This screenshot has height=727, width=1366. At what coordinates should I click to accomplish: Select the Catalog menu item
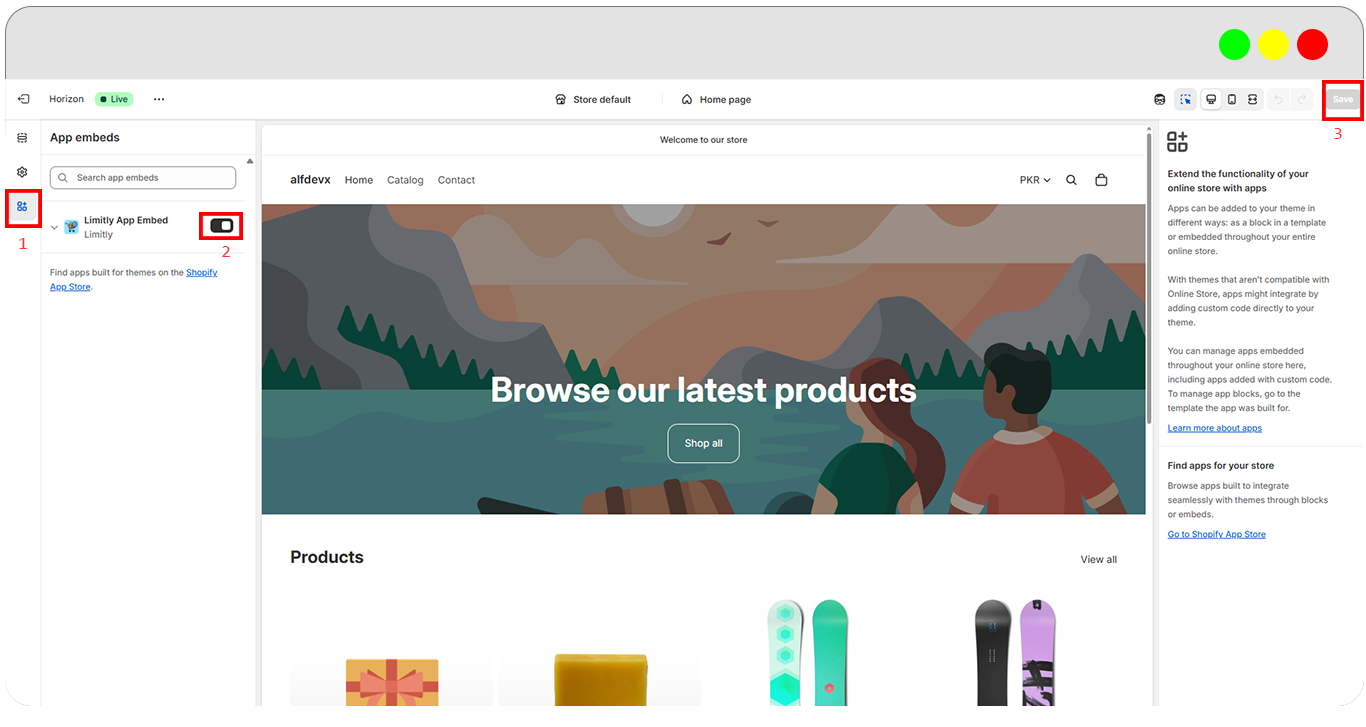coord(405,180)
